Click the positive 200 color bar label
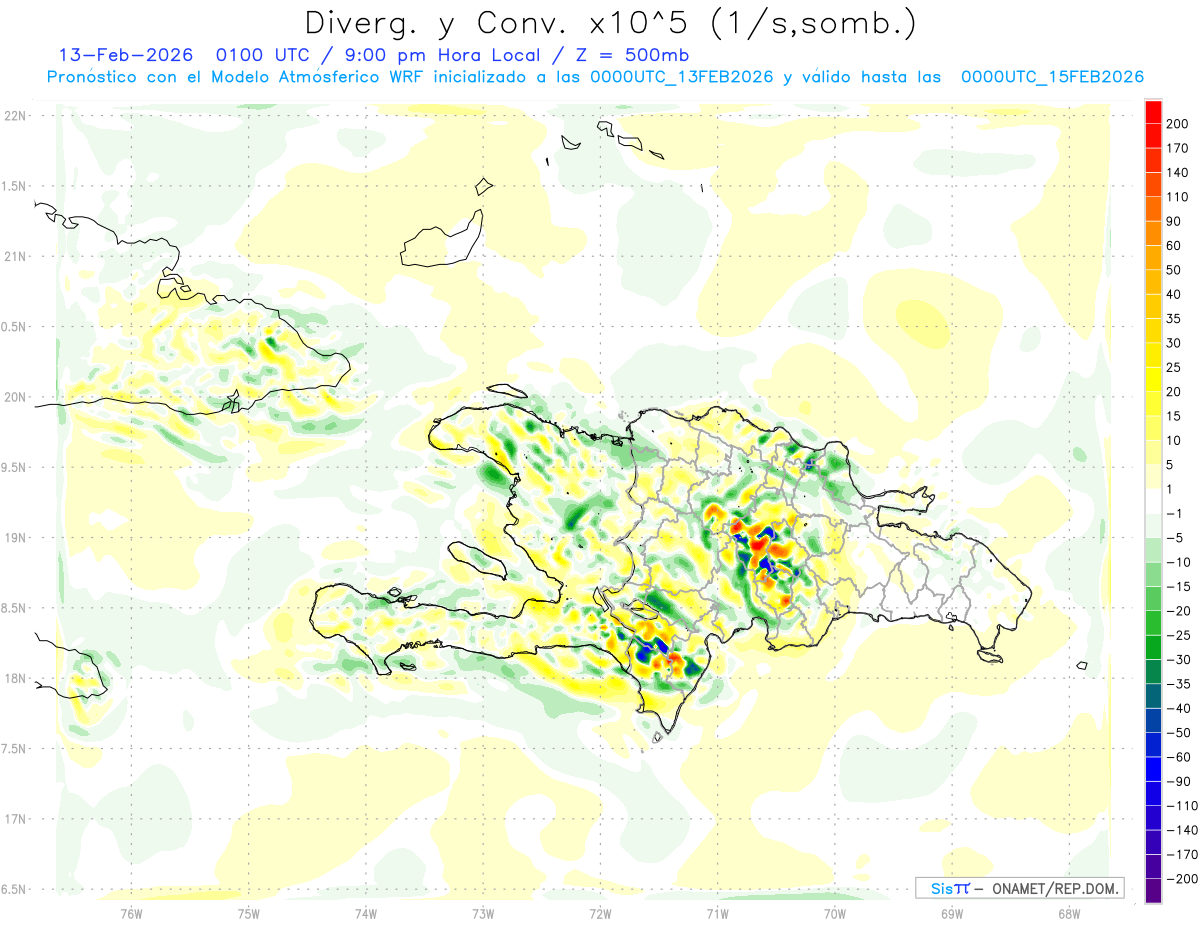 click(x=1178, y=124)
